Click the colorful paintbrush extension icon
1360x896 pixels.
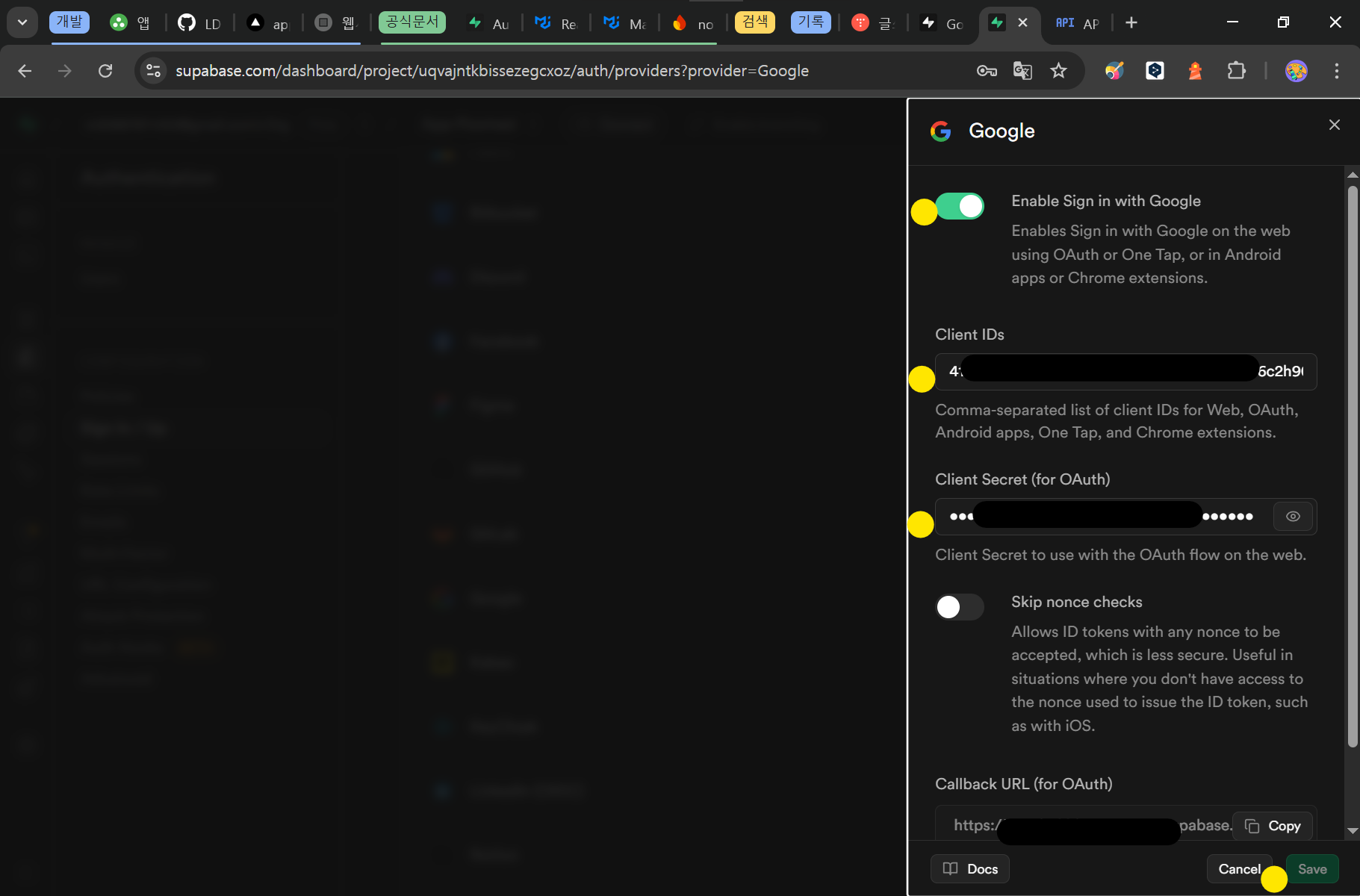coord(1114,71)
